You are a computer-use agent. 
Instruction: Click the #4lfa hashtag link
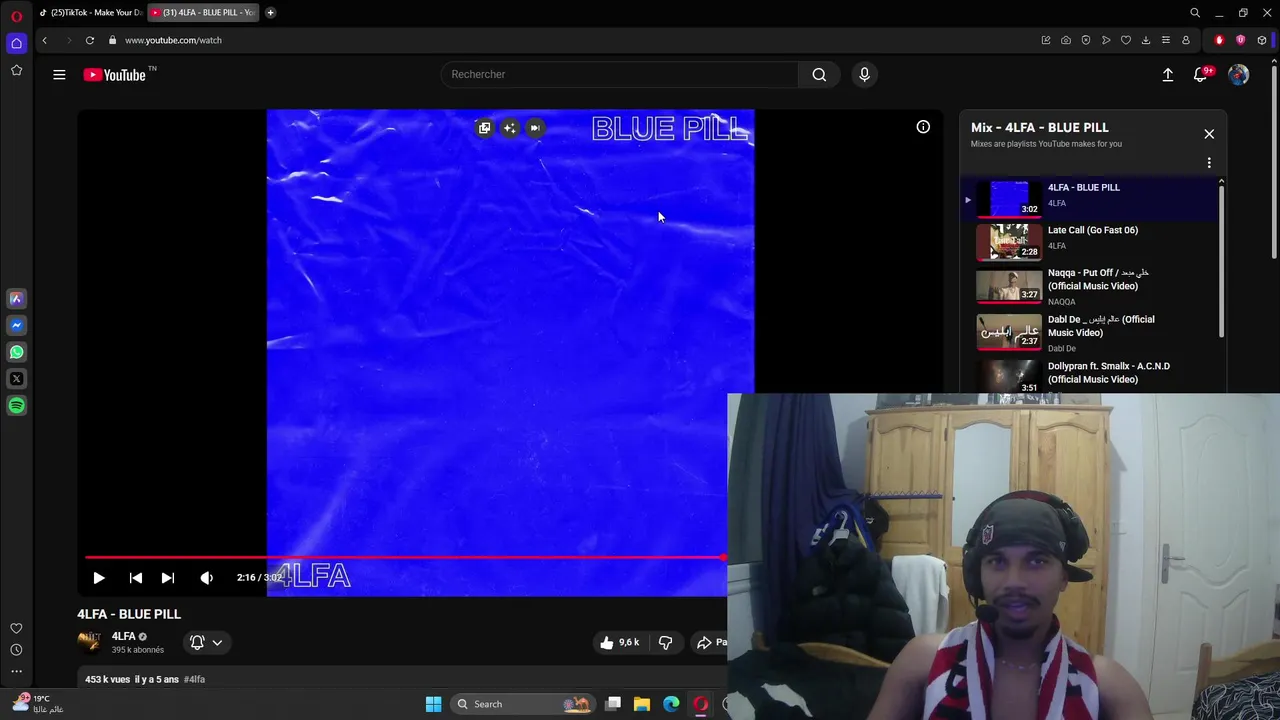[x=194, y=679]
